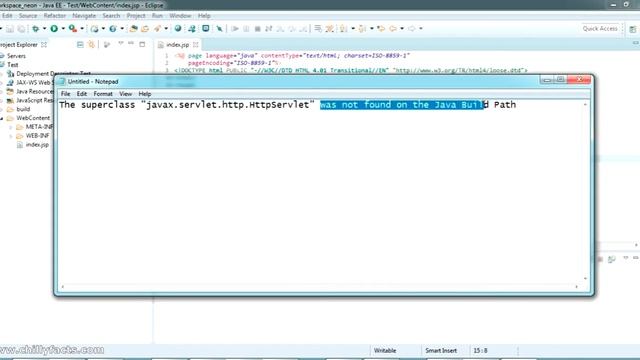Open the Help menu in Notepad

pos(144,94)
